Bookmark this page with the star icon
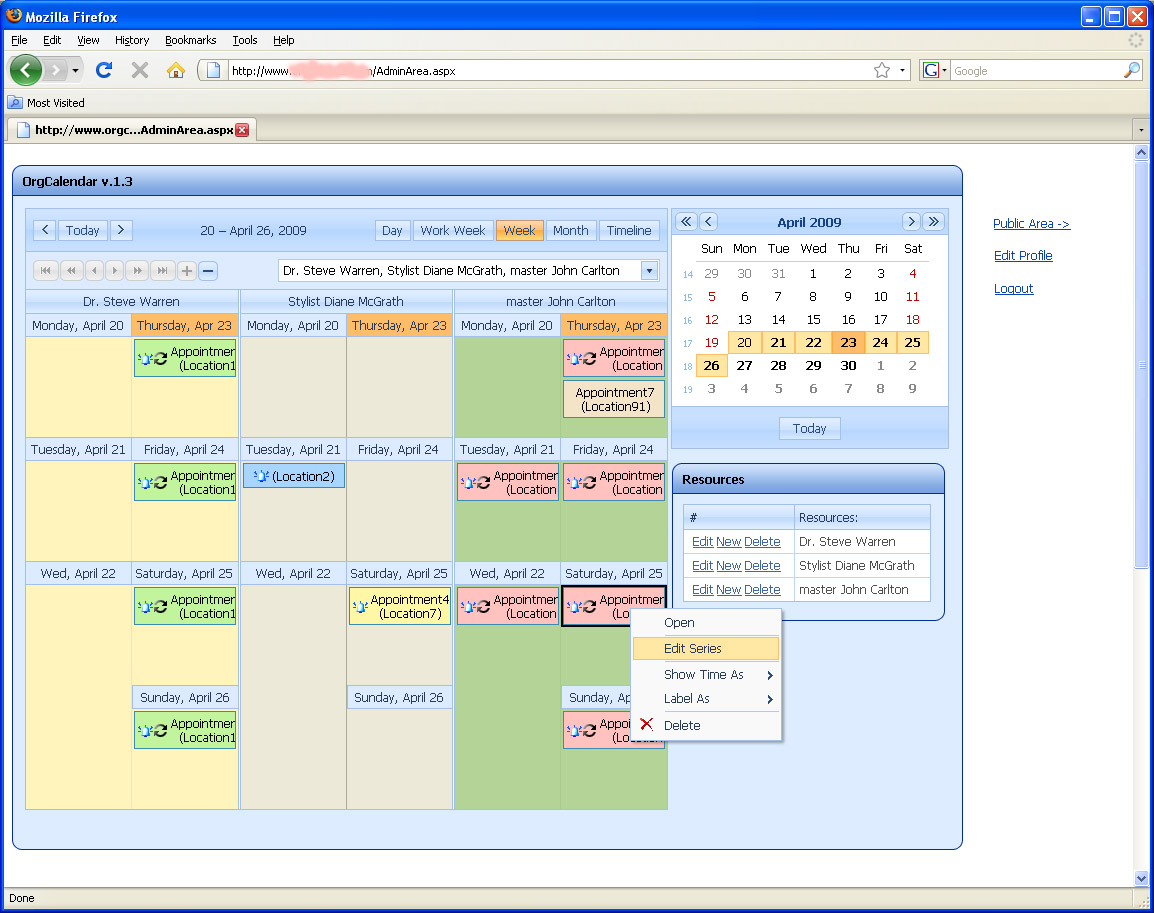Viewport: 1154px width, 913px height. coord(881,70)
